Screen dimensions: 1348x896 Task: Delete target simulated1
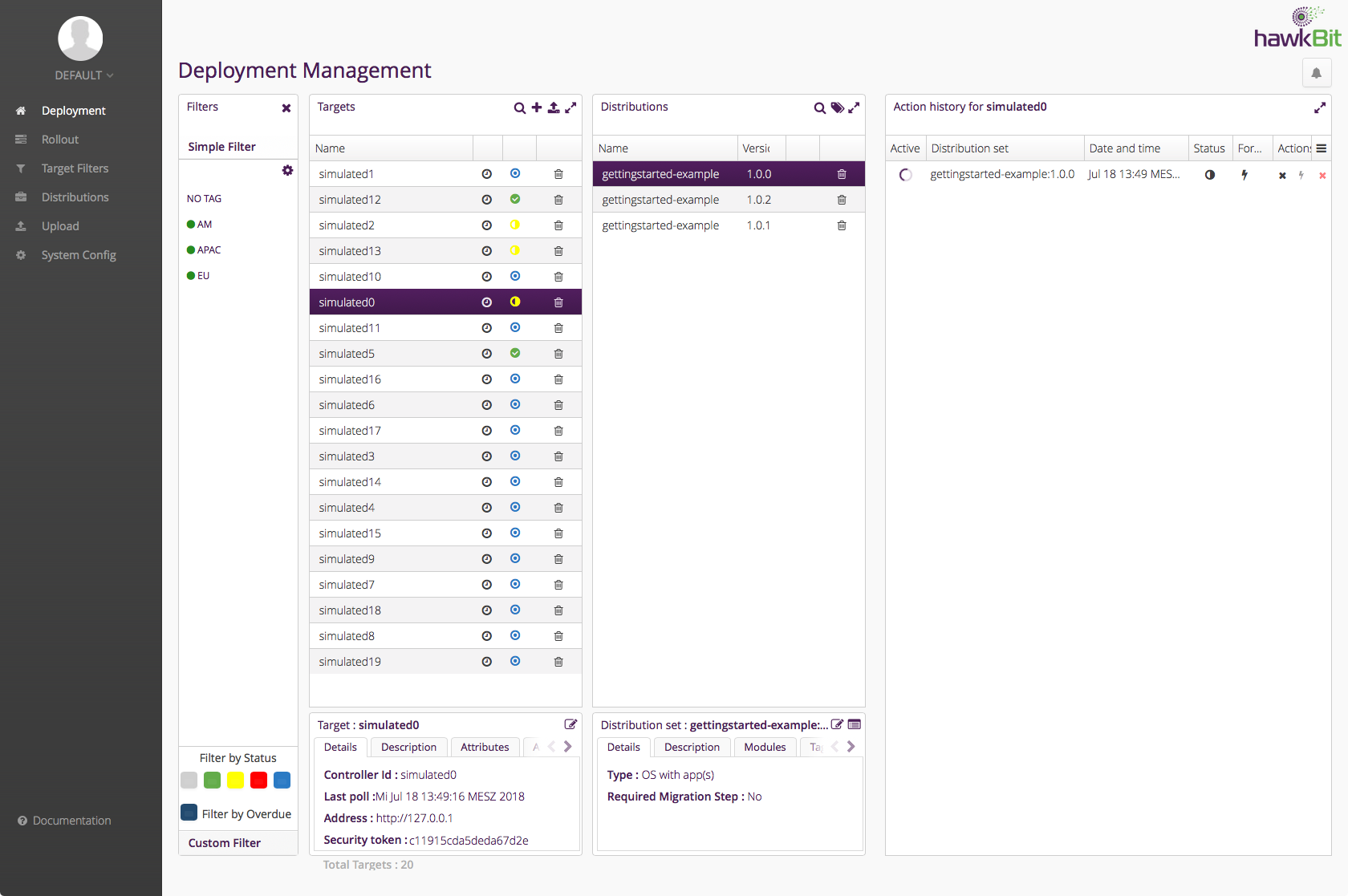pos(558,174)
